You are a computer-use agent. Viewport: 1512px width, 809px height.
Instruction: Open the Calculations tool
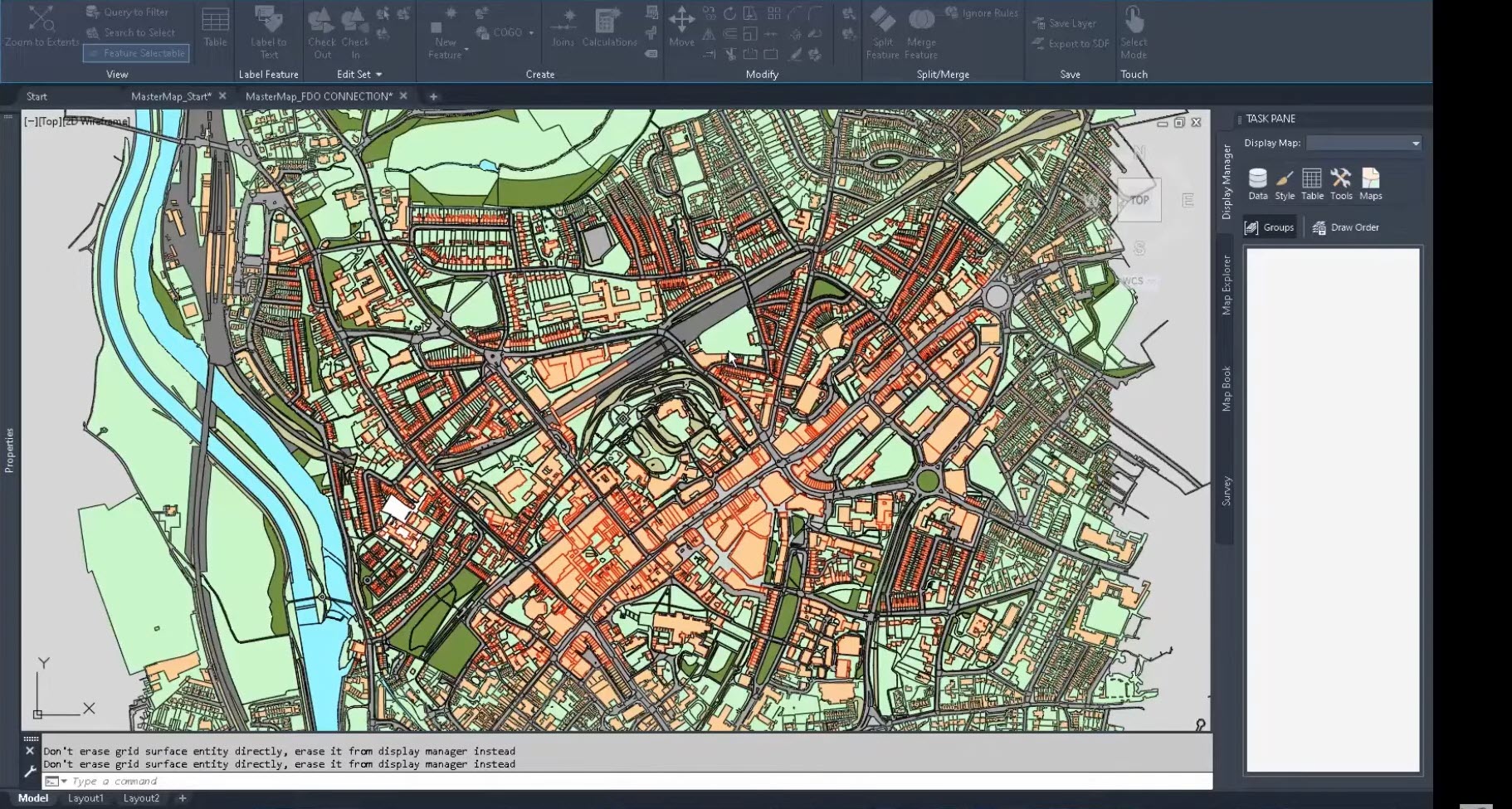(609, 27)
